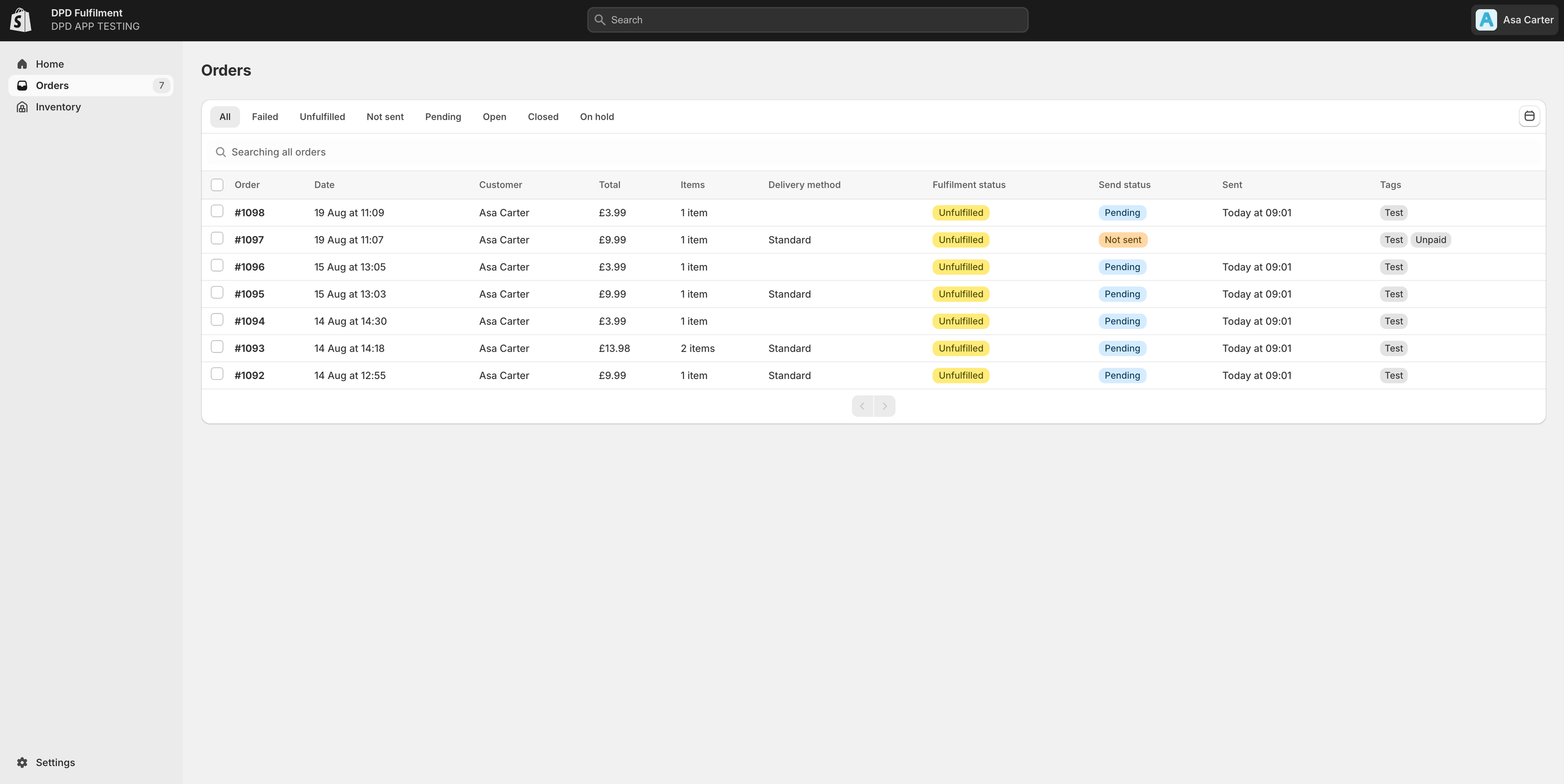Click the Inventory building icon
The height and width of the screenshot is (784, 1564).
pos(22,107)
